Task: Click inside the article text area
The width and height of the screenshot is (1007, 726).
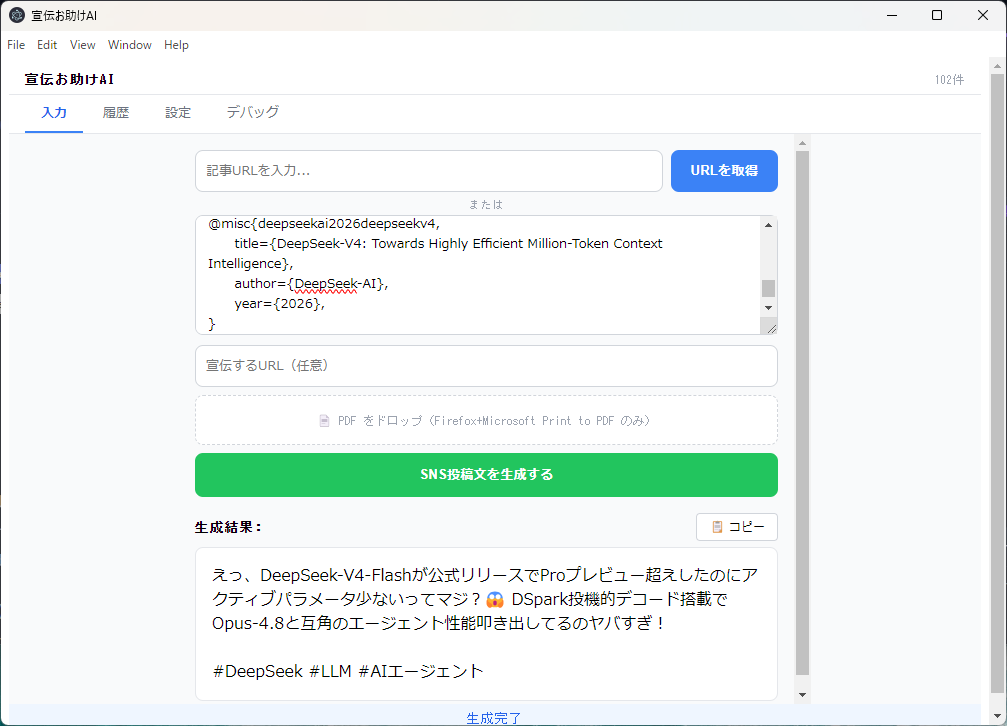Action: (x=478, y=275)
